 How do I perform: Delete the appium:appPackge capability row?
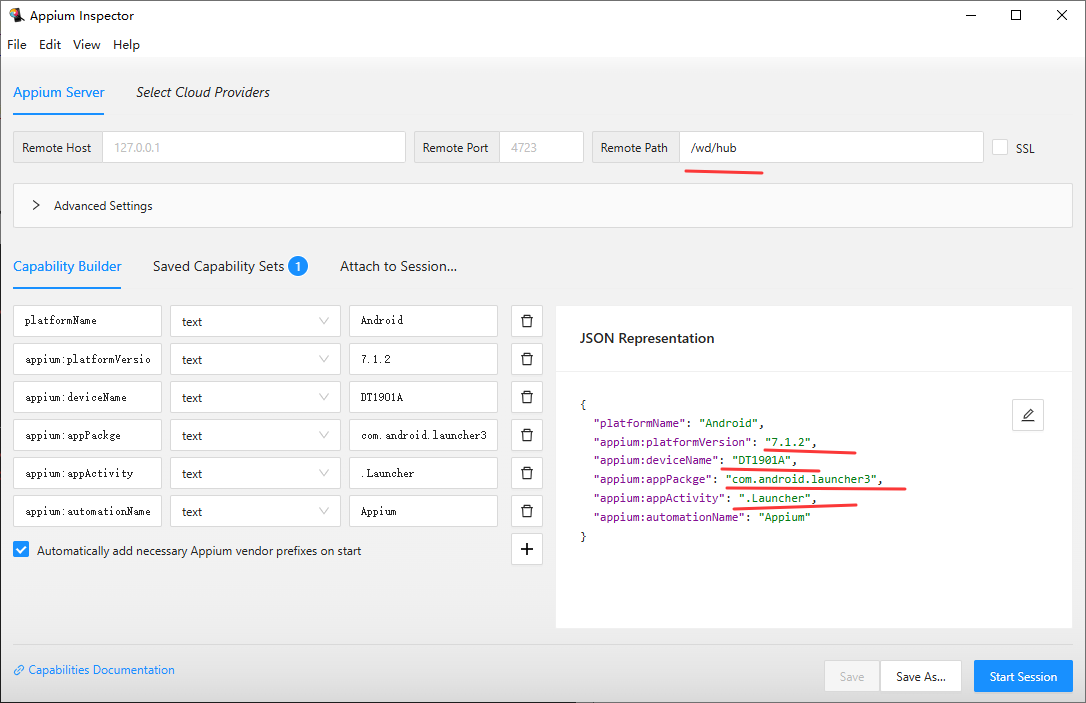click(526, 435)
